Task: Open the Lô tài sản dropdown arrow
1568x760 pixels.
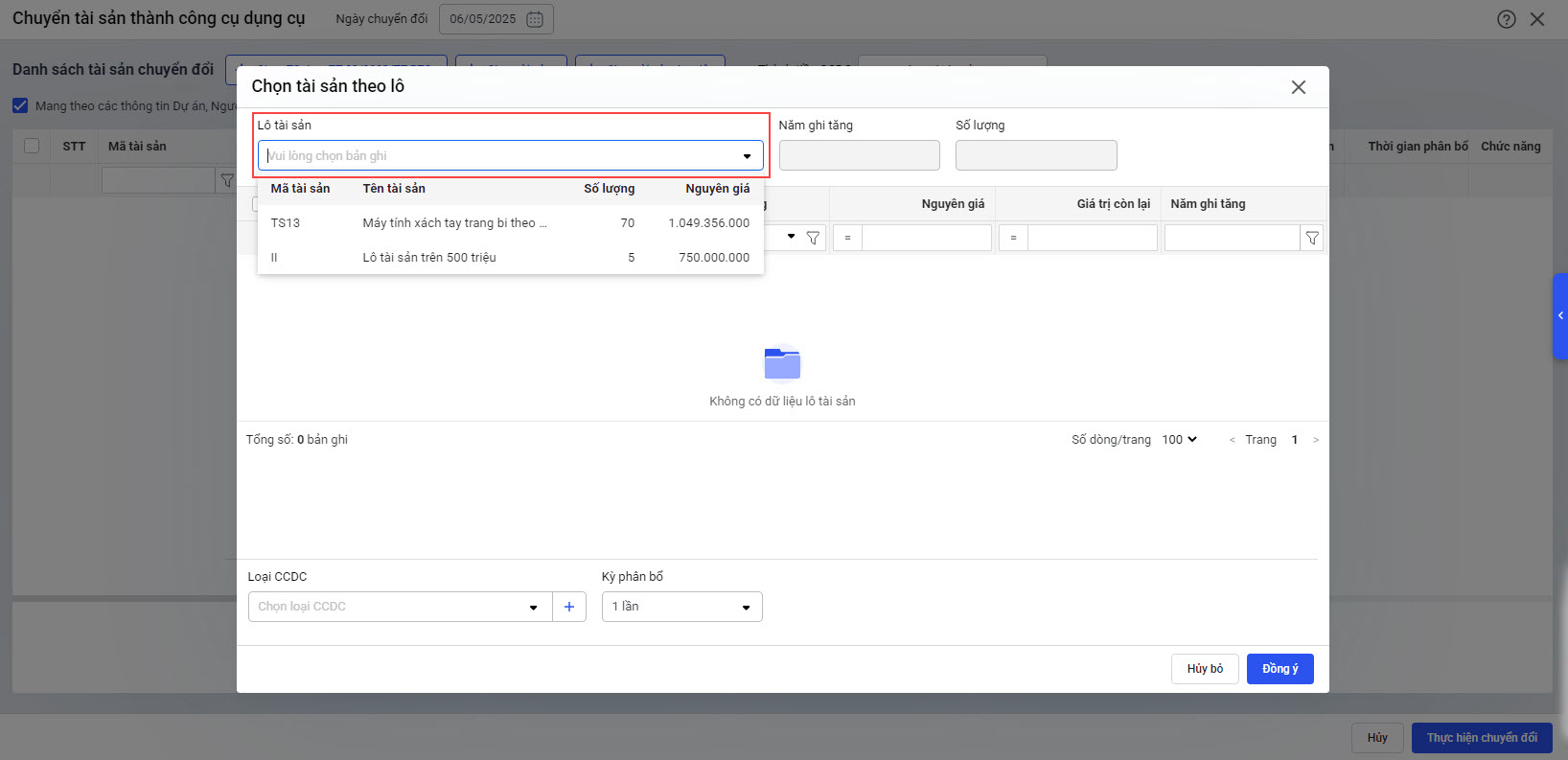Action: coord(747,156)
